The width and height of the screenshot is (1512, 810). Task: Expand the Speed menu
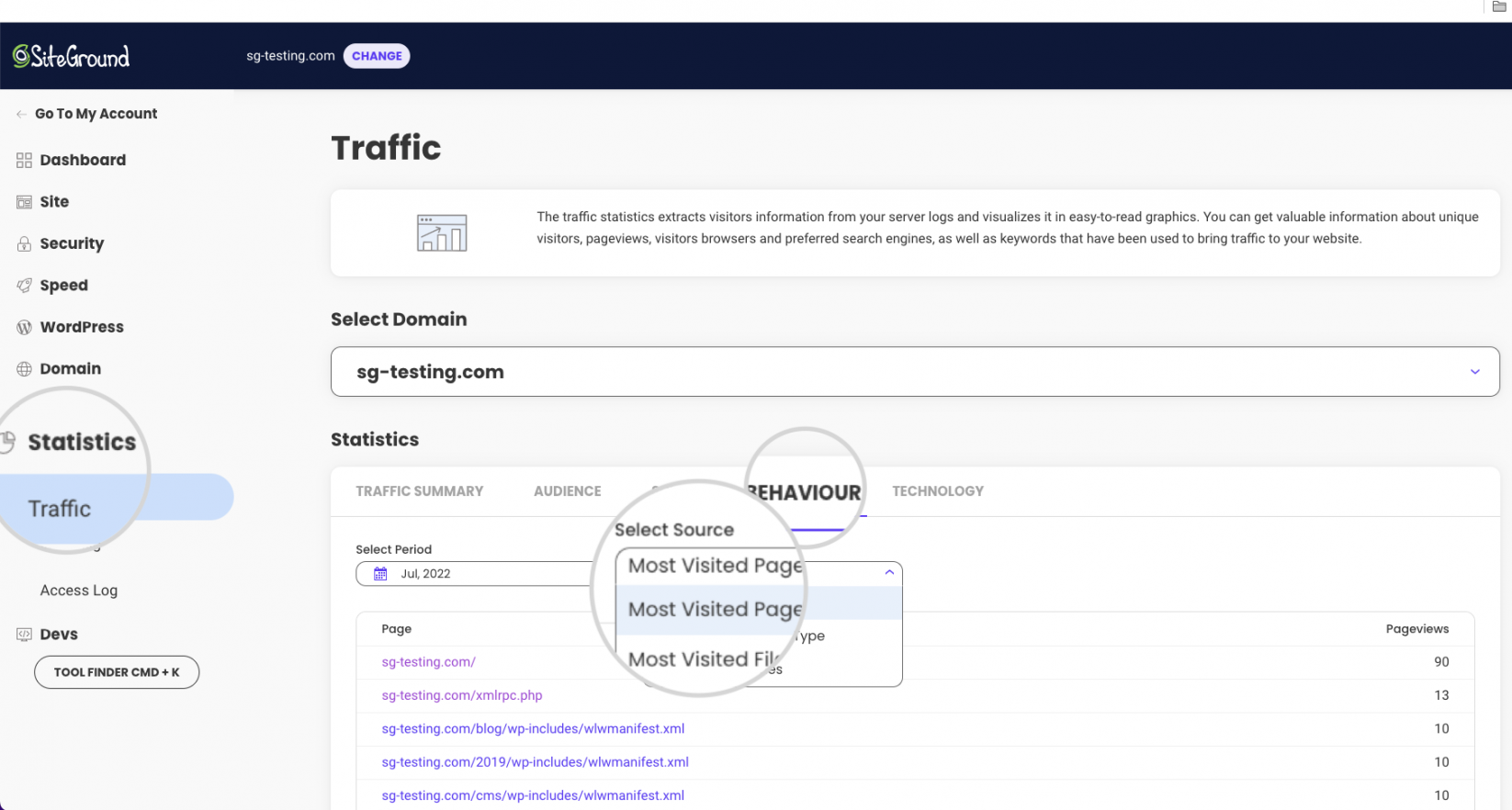pyautogui.click(x=63, y=286)
